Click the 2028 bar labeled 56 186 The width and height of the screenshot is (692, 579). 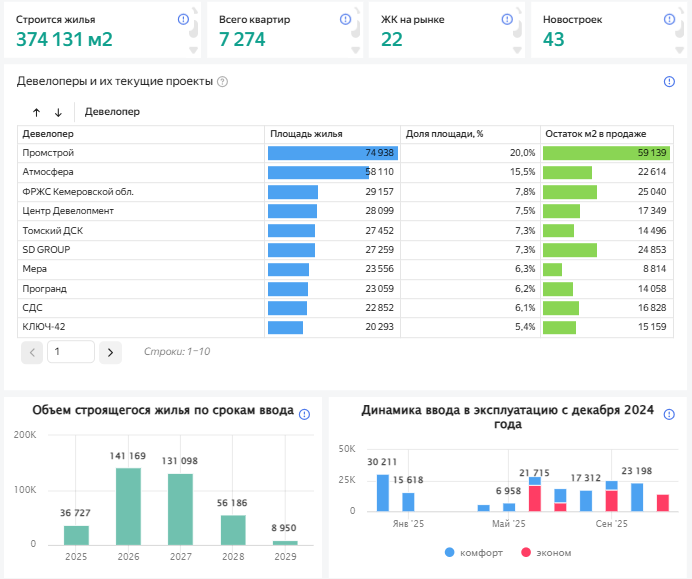(233, 530)
